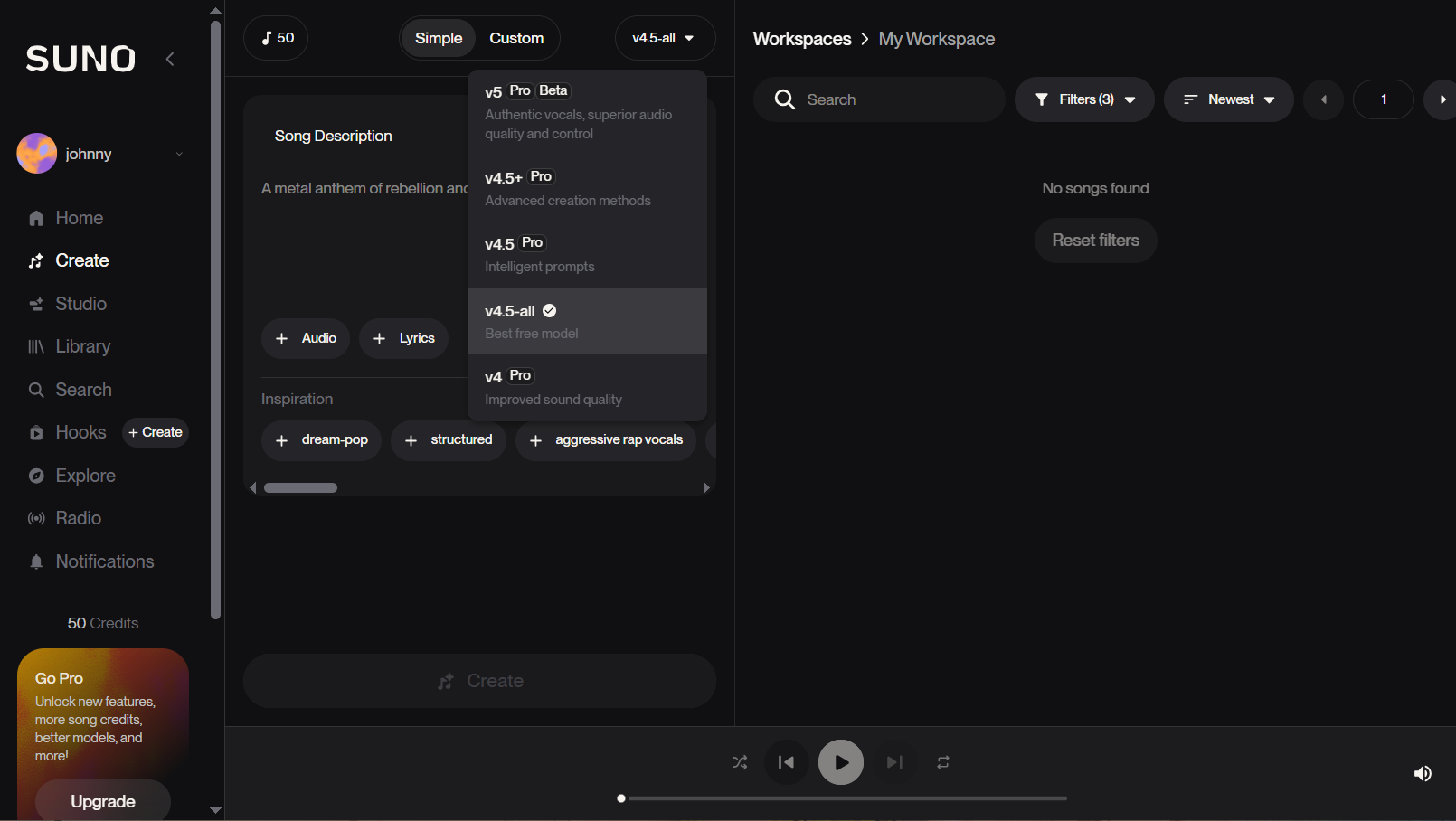Screen dimensions: 1456x821
Task: Open johnny's profile avatar
Action: (37, 154)
